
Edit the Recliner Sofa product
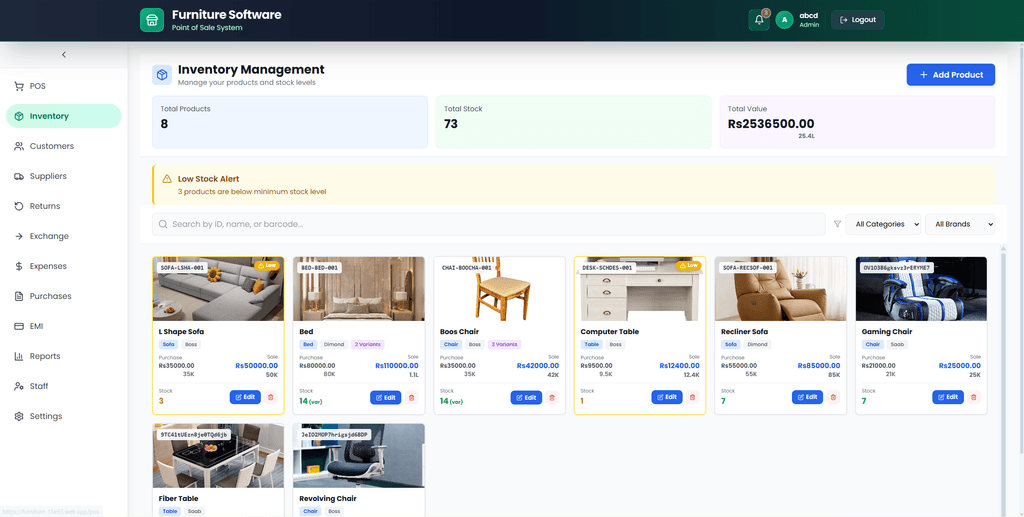[807, 397]
